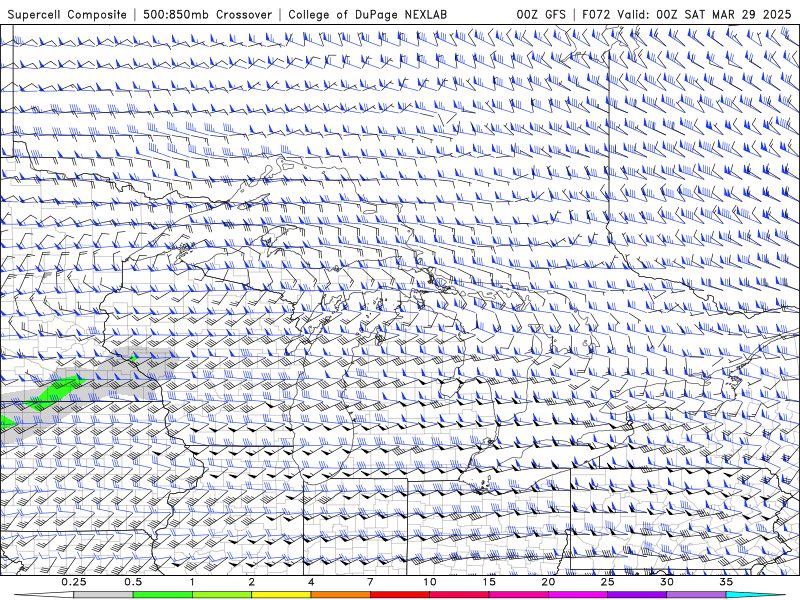Click the legend value label 4
Screen dimensions: 800x600
pos(311,582)
